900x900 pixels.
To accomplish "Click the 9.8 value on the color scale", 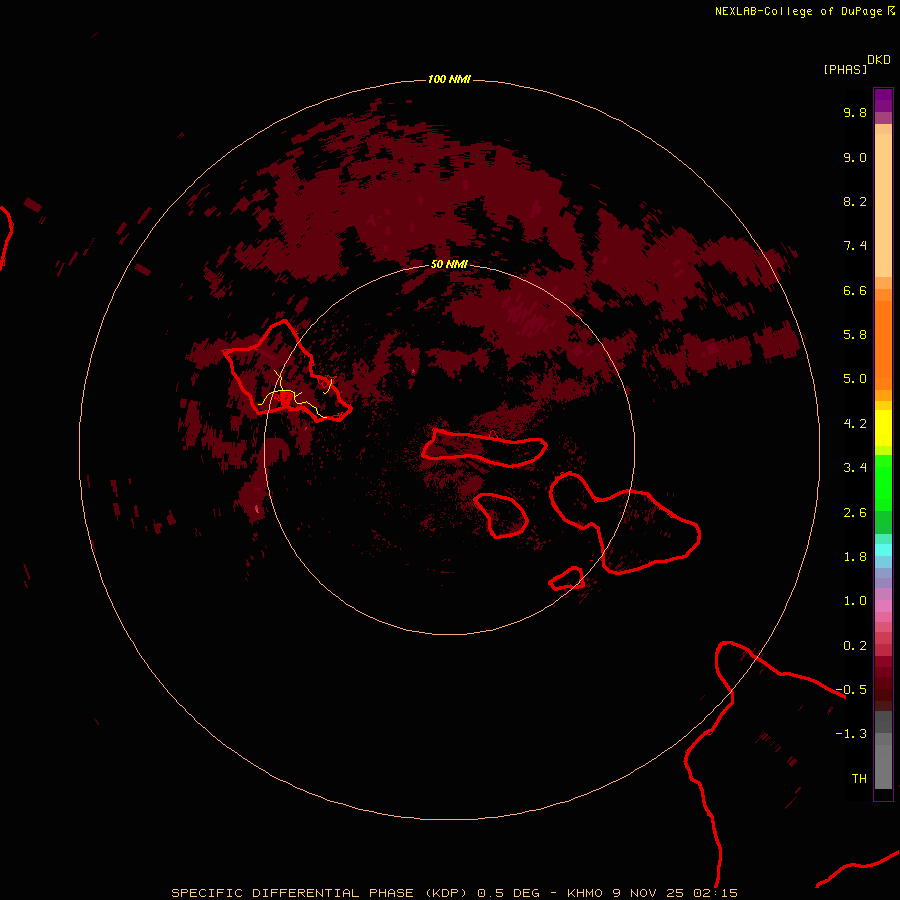I will [x=855, y=112].
